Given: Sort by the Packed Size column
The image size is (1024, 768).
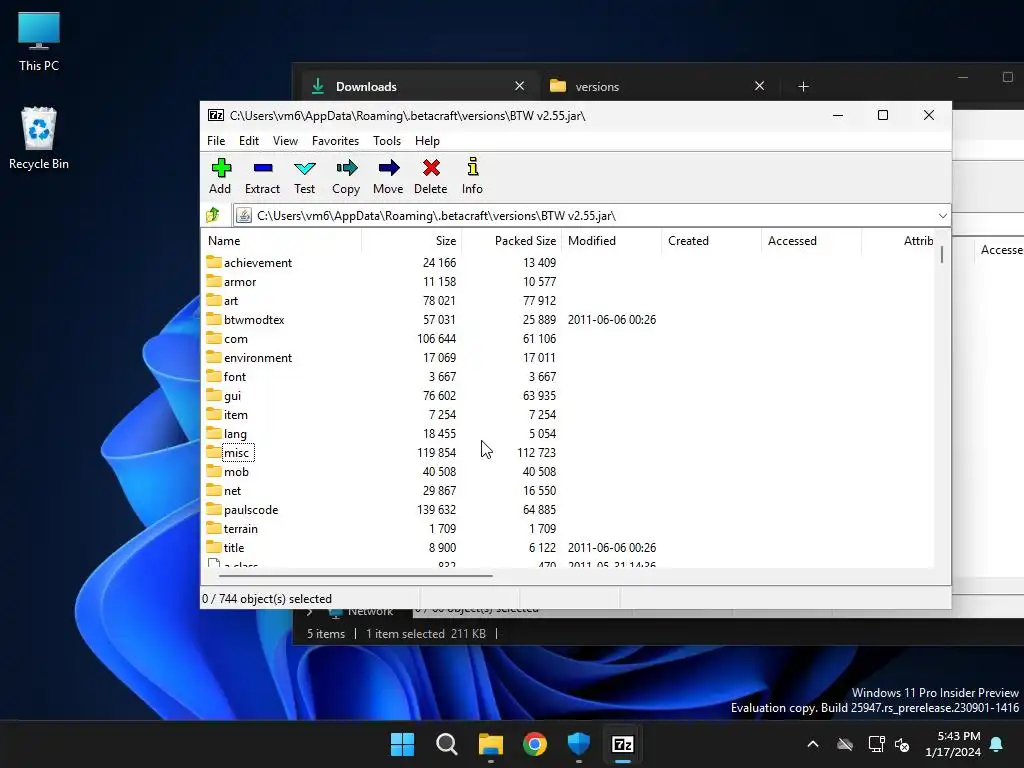Looking at the screenshot, I should [525, 241].
